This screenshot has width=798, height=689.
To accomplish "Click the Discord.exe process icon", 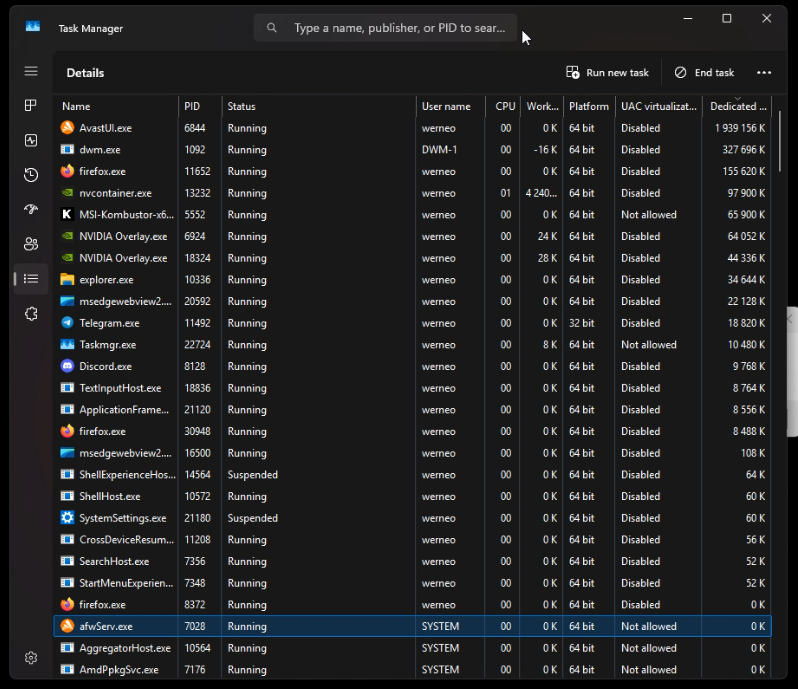I will coord(67,366).
